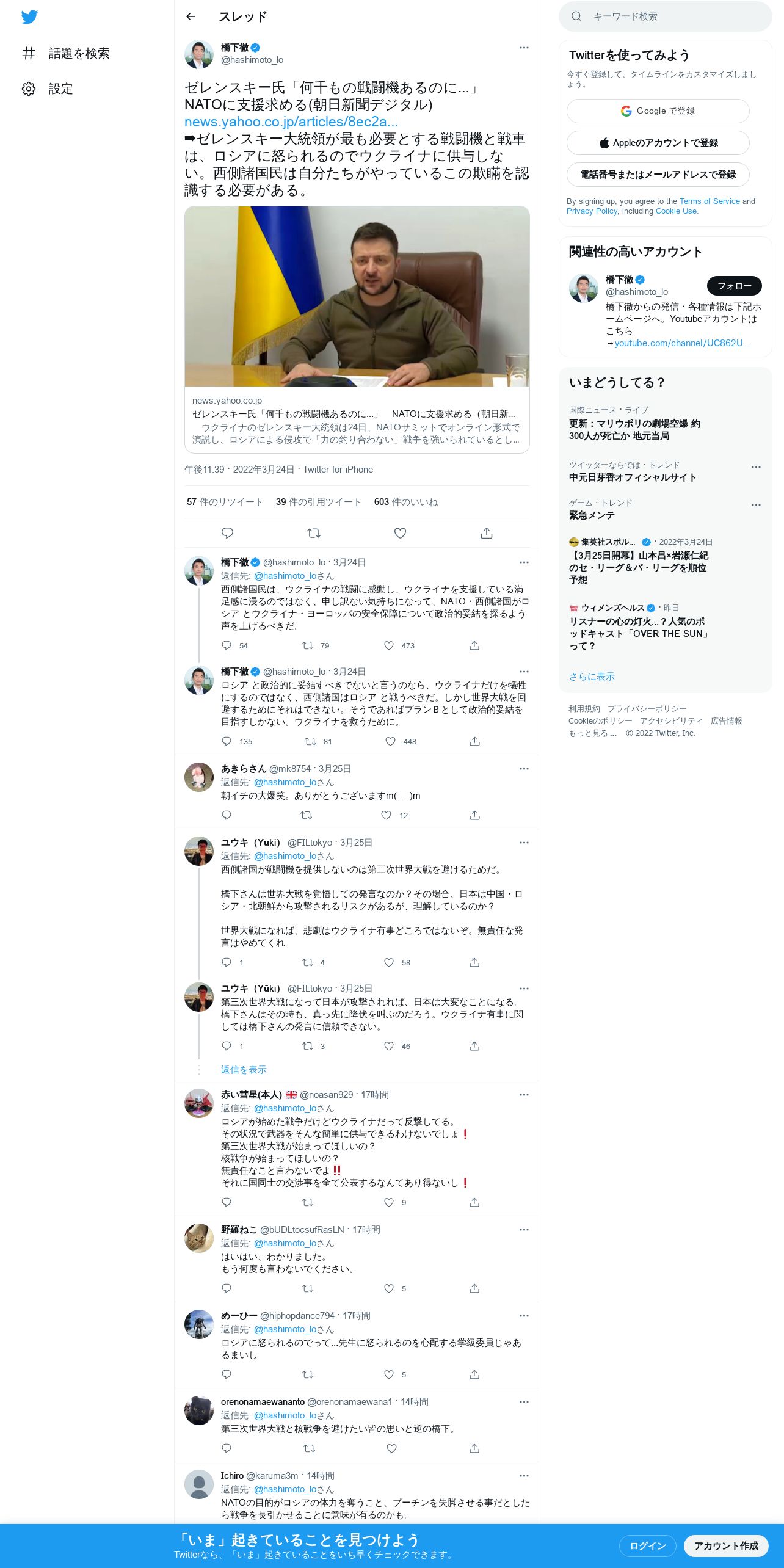Image resolution: width=784 pixels, height=1568 pixels.
Task: Open more options for 緊急メンテ trend
Action: (x=756, y=505)
